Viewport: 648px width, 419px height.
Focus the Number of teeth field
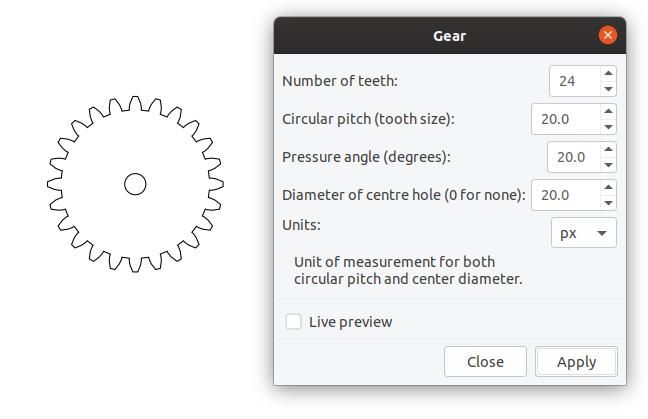click(574, 81)
